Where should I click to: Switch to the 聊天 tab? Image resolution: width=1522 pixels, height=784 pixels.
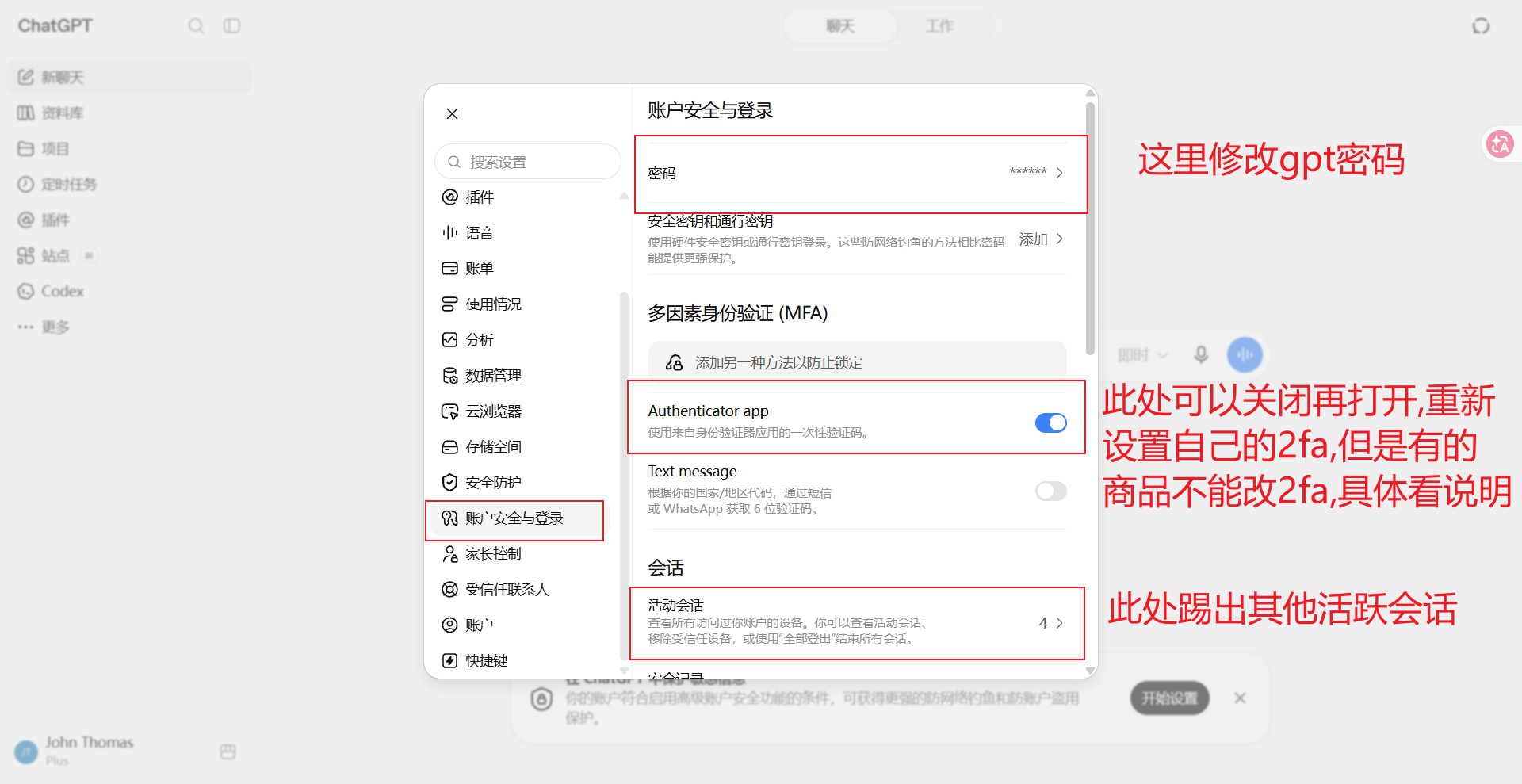840,26
